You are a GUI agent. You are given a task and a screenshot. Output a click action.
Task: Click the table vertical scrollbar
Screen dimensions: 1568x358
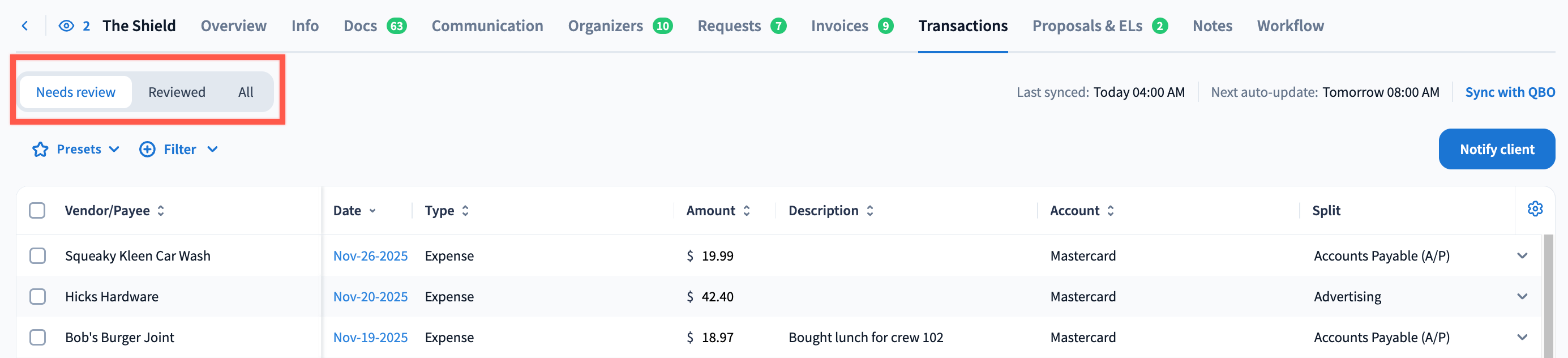(x=1549, y=292)
